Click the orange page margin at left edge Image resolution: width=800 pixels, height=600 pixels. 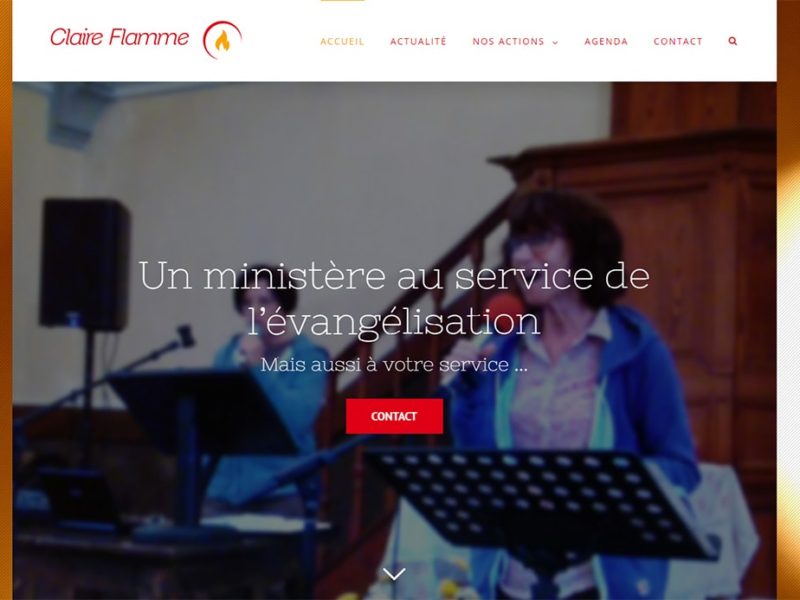click(x=6, y=300)
